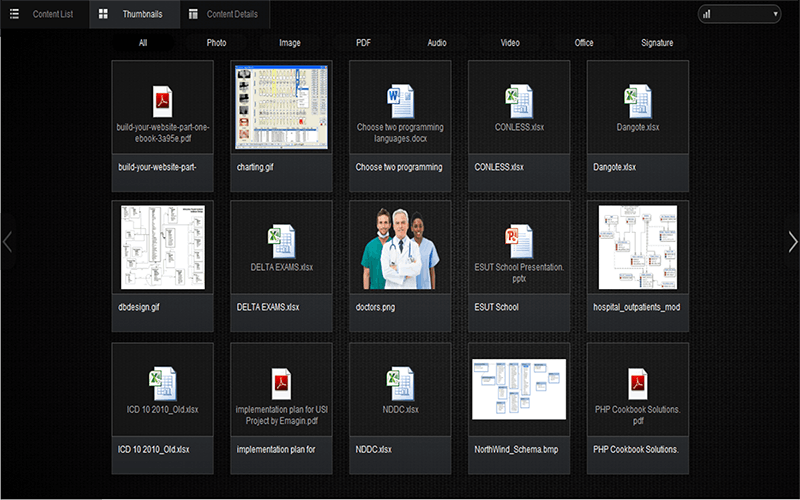Viewport: 800px width, 500px height.
Task: Filter files by PDF type
Action: point(363,43)
